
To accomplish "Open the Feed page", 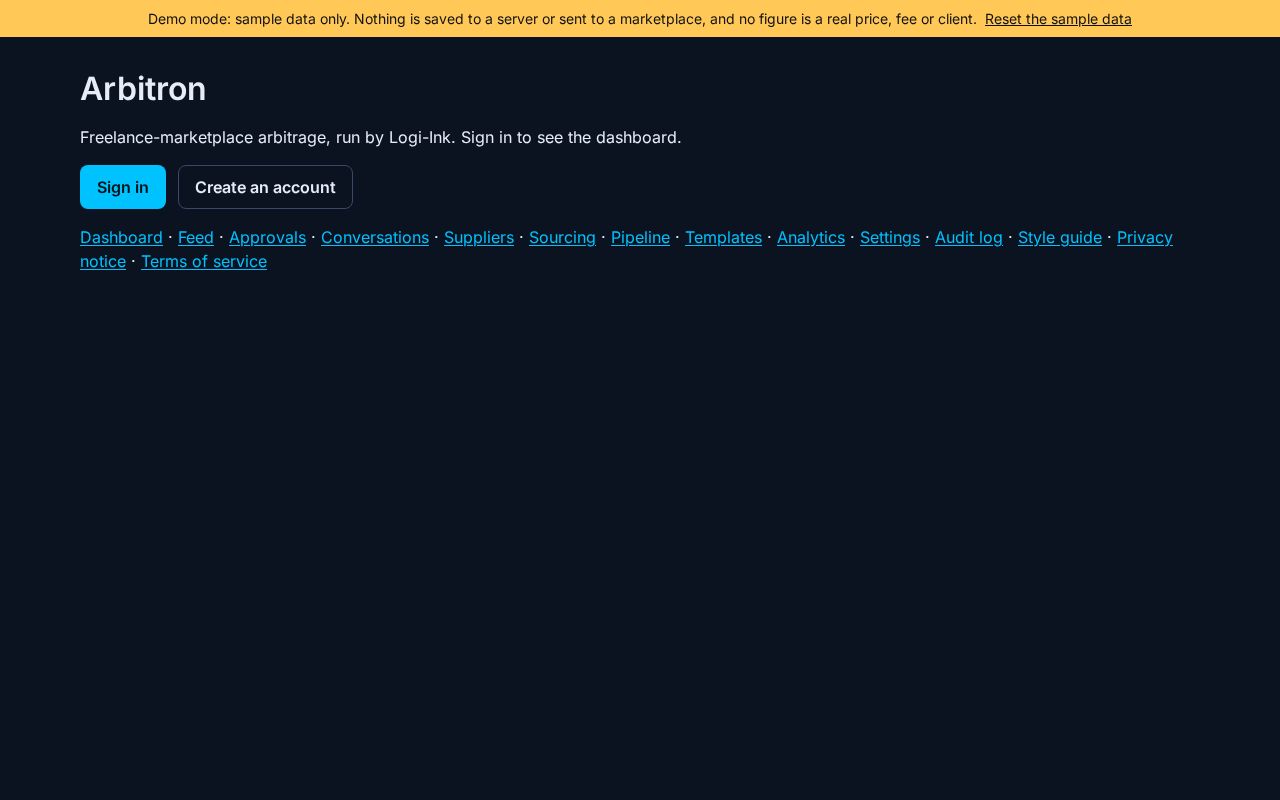I will point(196,237).
